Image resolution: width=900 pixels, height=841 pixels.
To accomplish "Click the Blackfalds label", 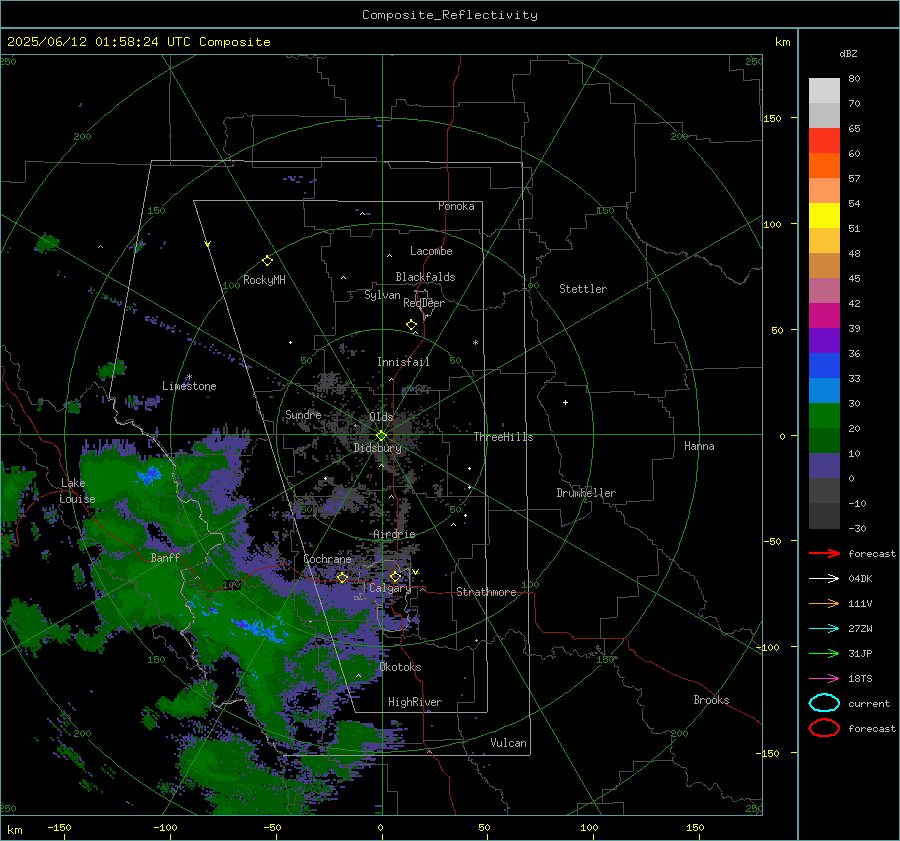I will coord(425,277).
